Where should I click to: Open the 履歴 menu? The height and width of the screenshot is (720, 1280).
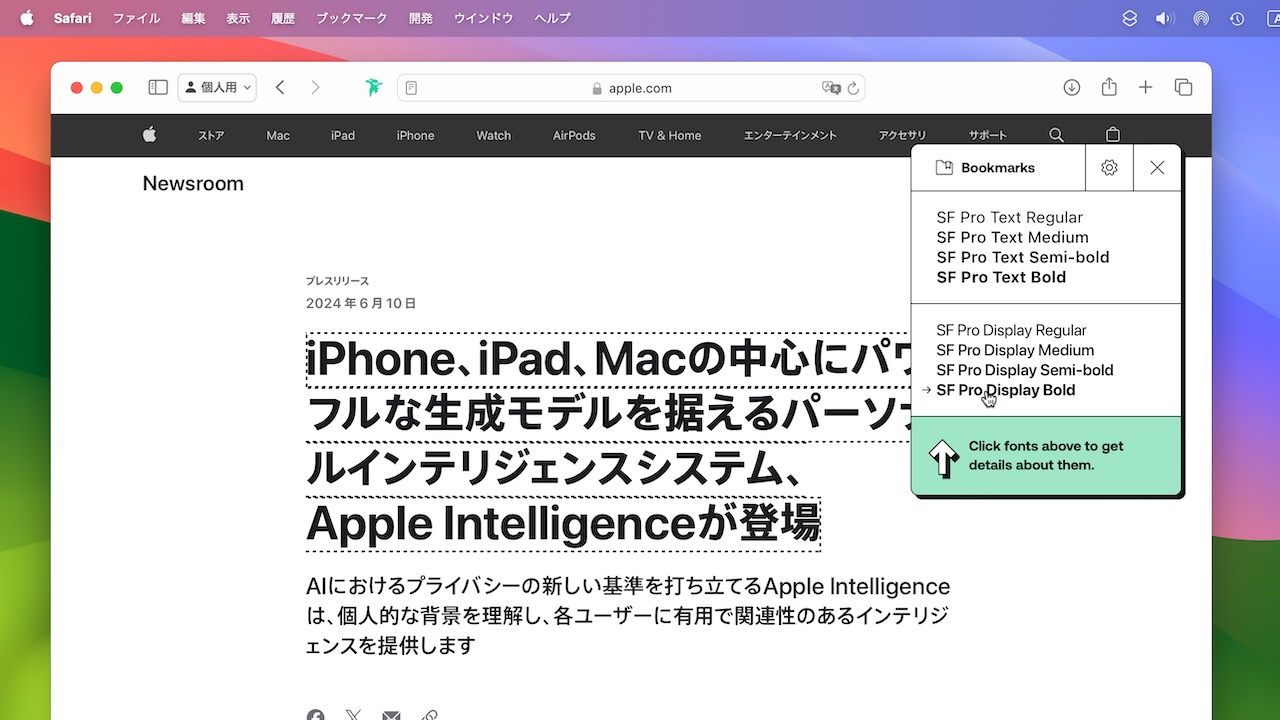click(x=283, y=18)
